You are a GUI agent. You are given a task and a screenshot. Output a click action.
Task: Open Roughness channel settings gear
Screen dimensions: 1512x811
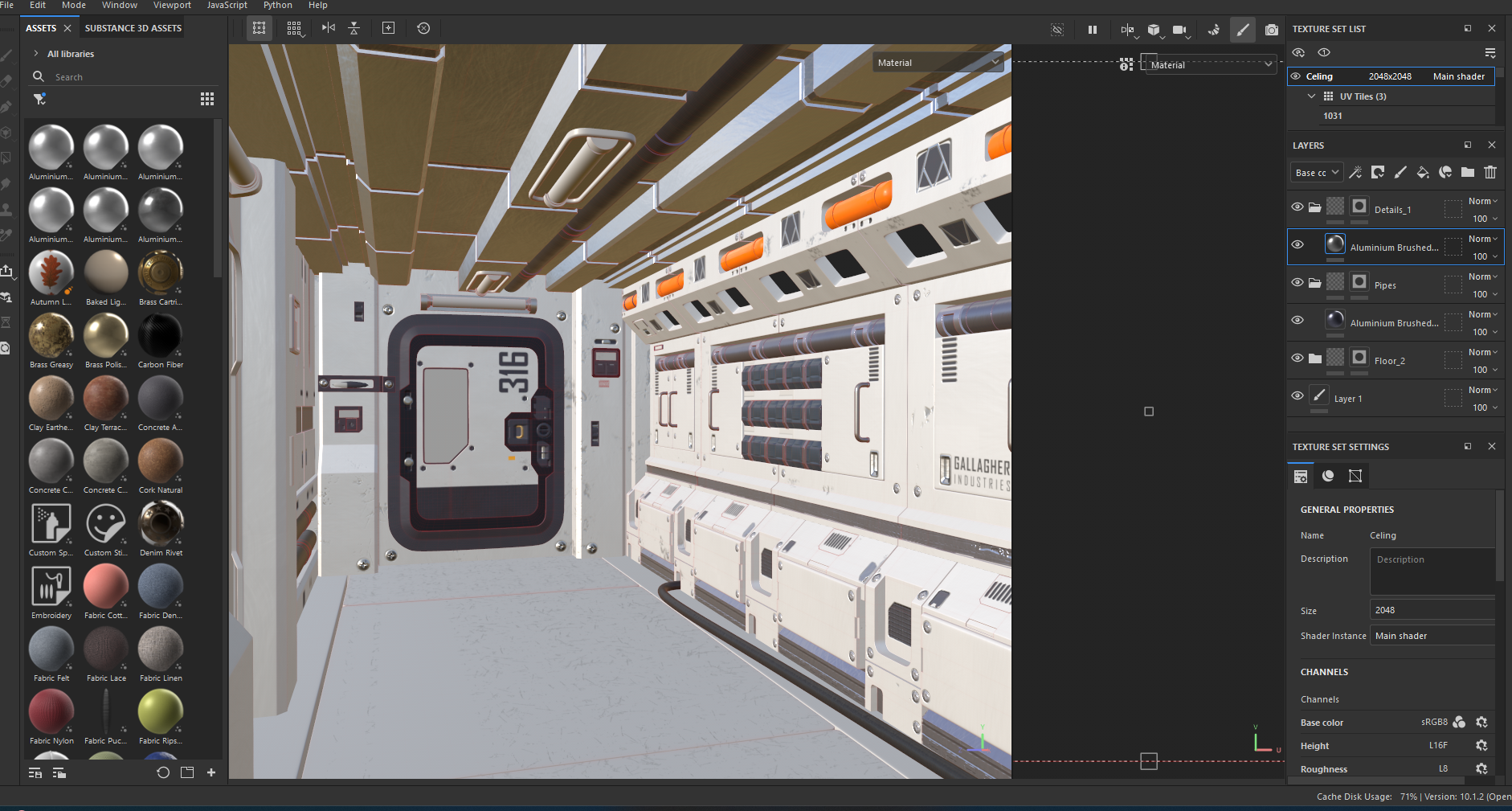point(1481,769)
